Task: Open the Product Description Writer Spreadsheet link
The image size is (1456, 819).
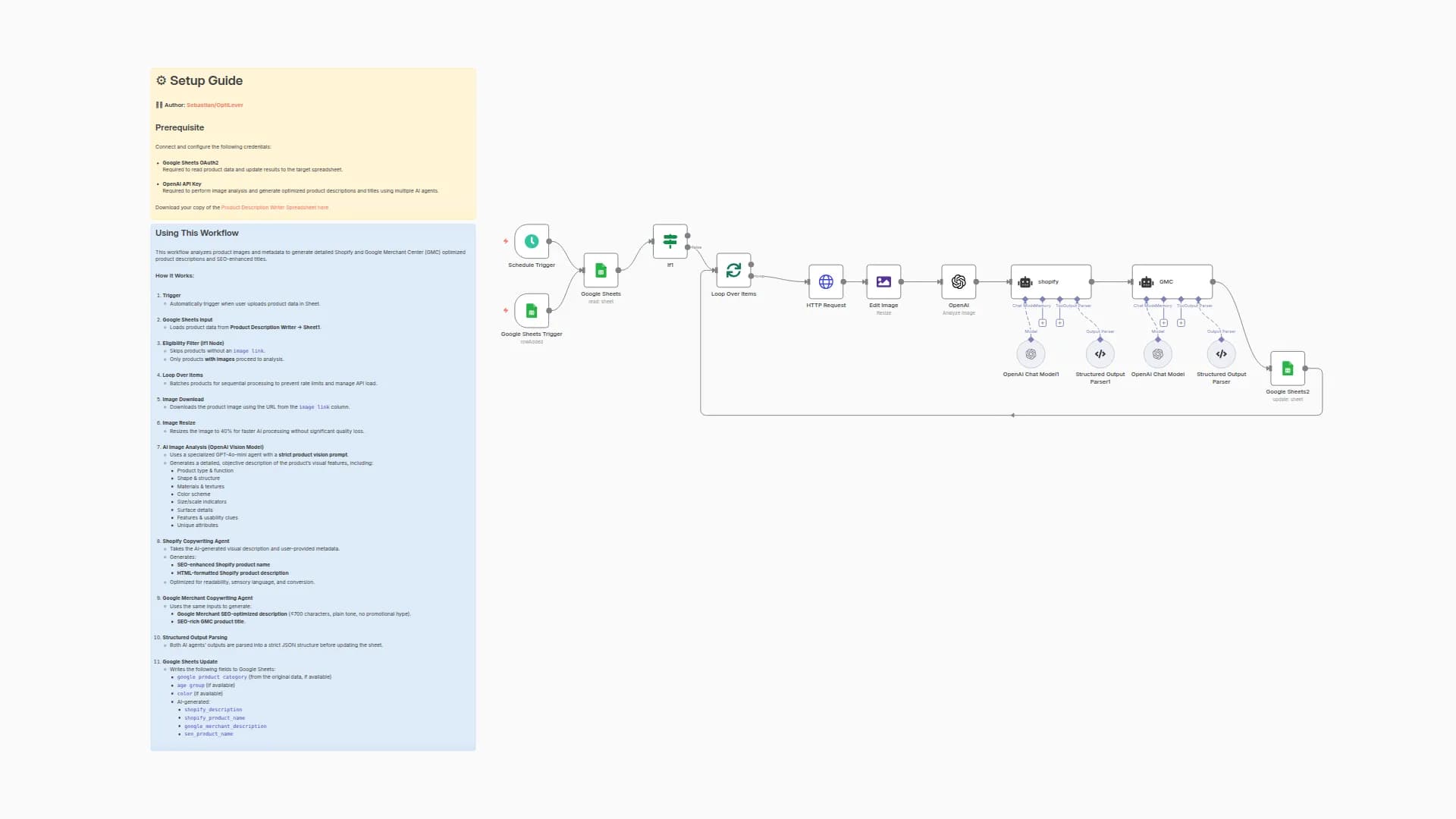Action: [x=276, y=207]
